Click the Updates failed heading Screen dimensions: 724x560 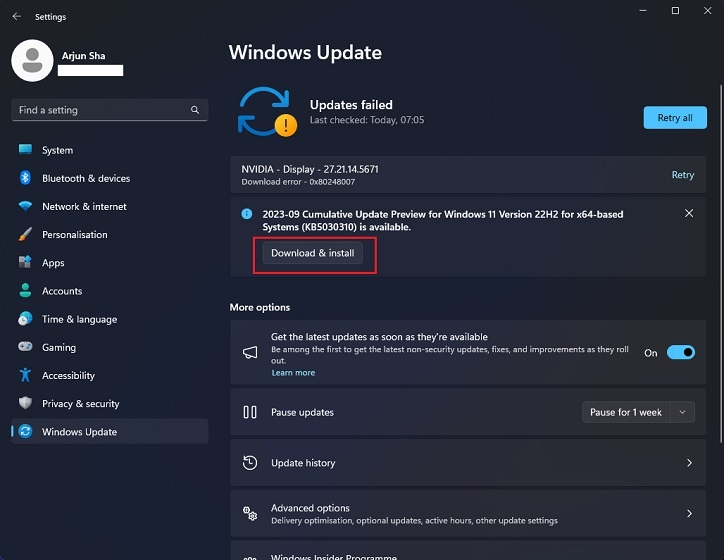(x=351, y=105)
